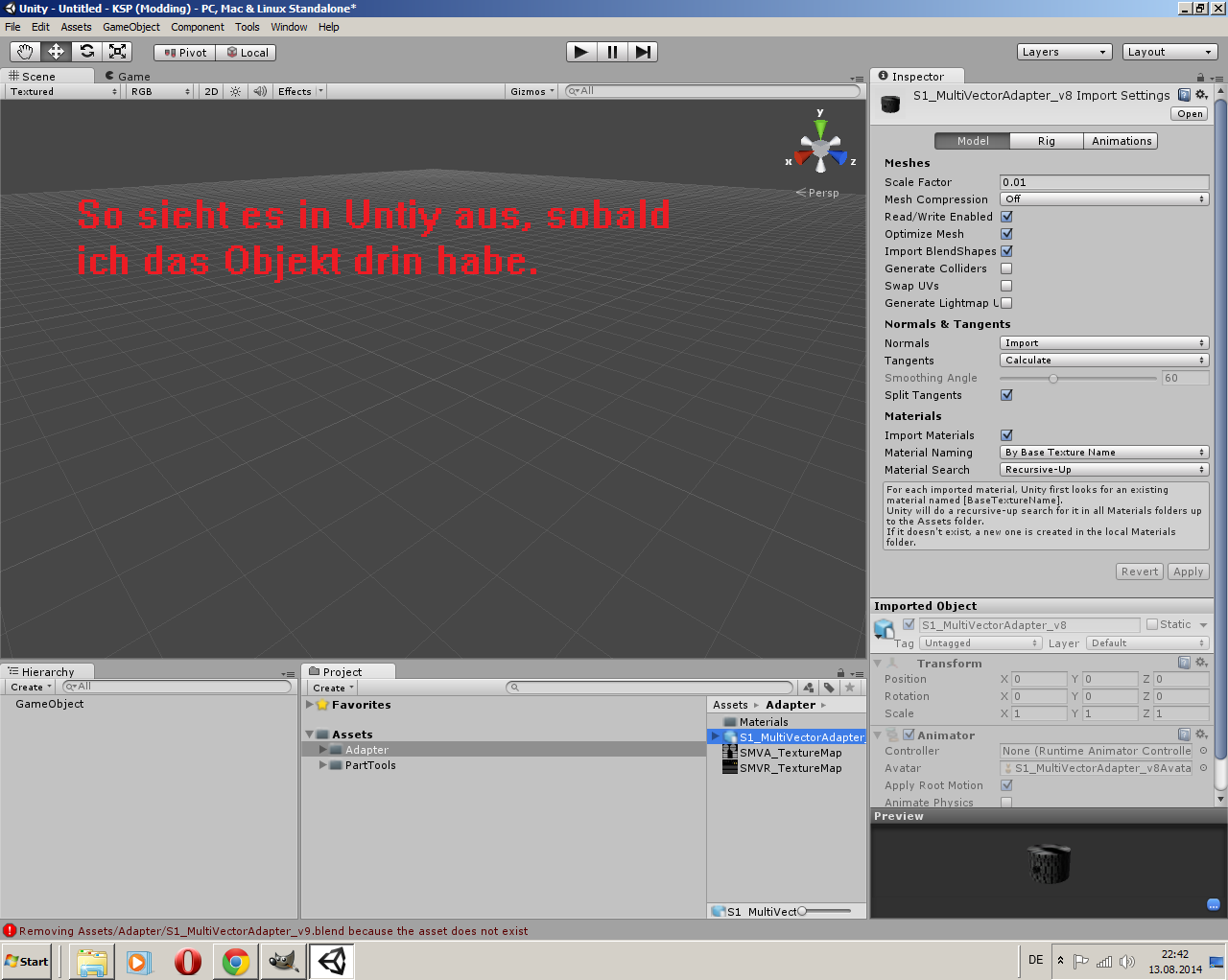
Task: Click the Open button in Inspector
Action: point(1190,114)
